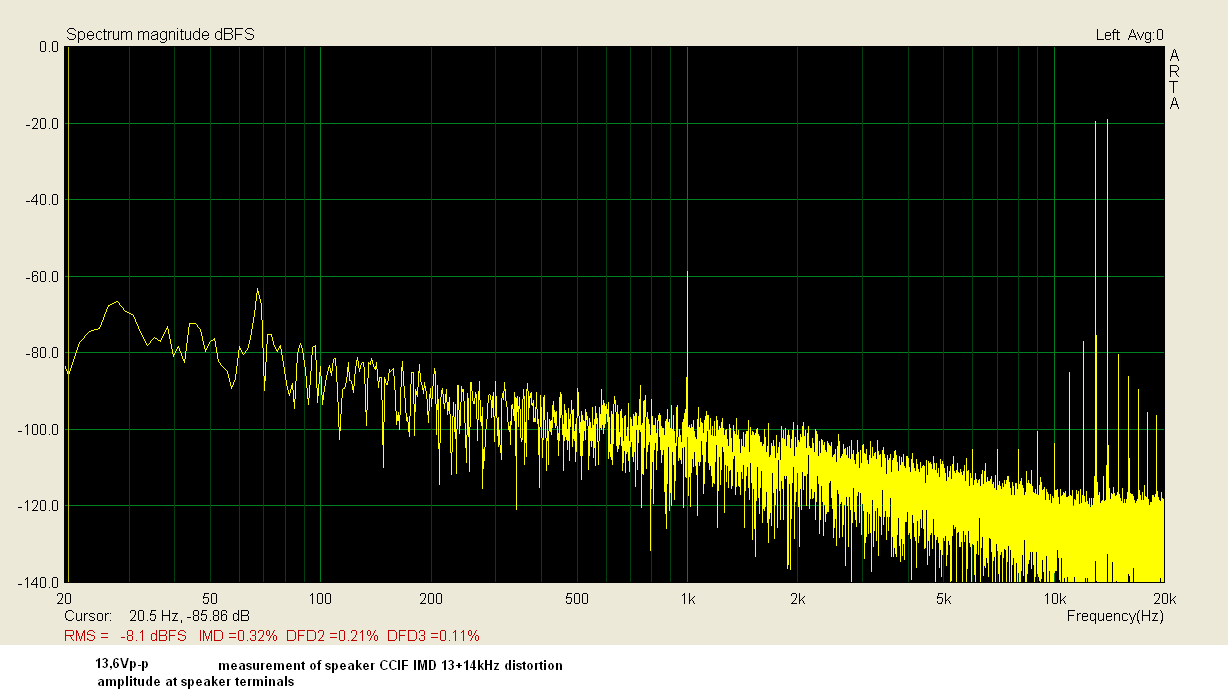Select the 'Spectrum magnitude dBFS' title text
1228x699 pixels.
(160, 35)
